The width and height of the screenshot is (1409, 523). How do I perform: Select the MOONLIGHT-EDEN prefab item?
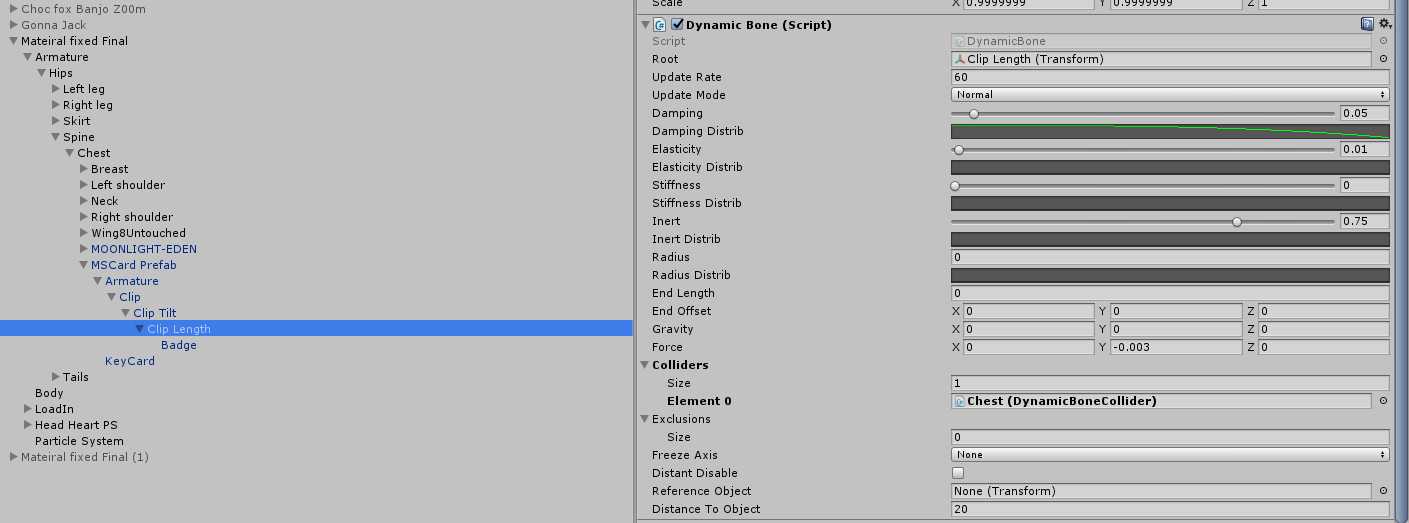pyautogui.click(x=144, y=249)
